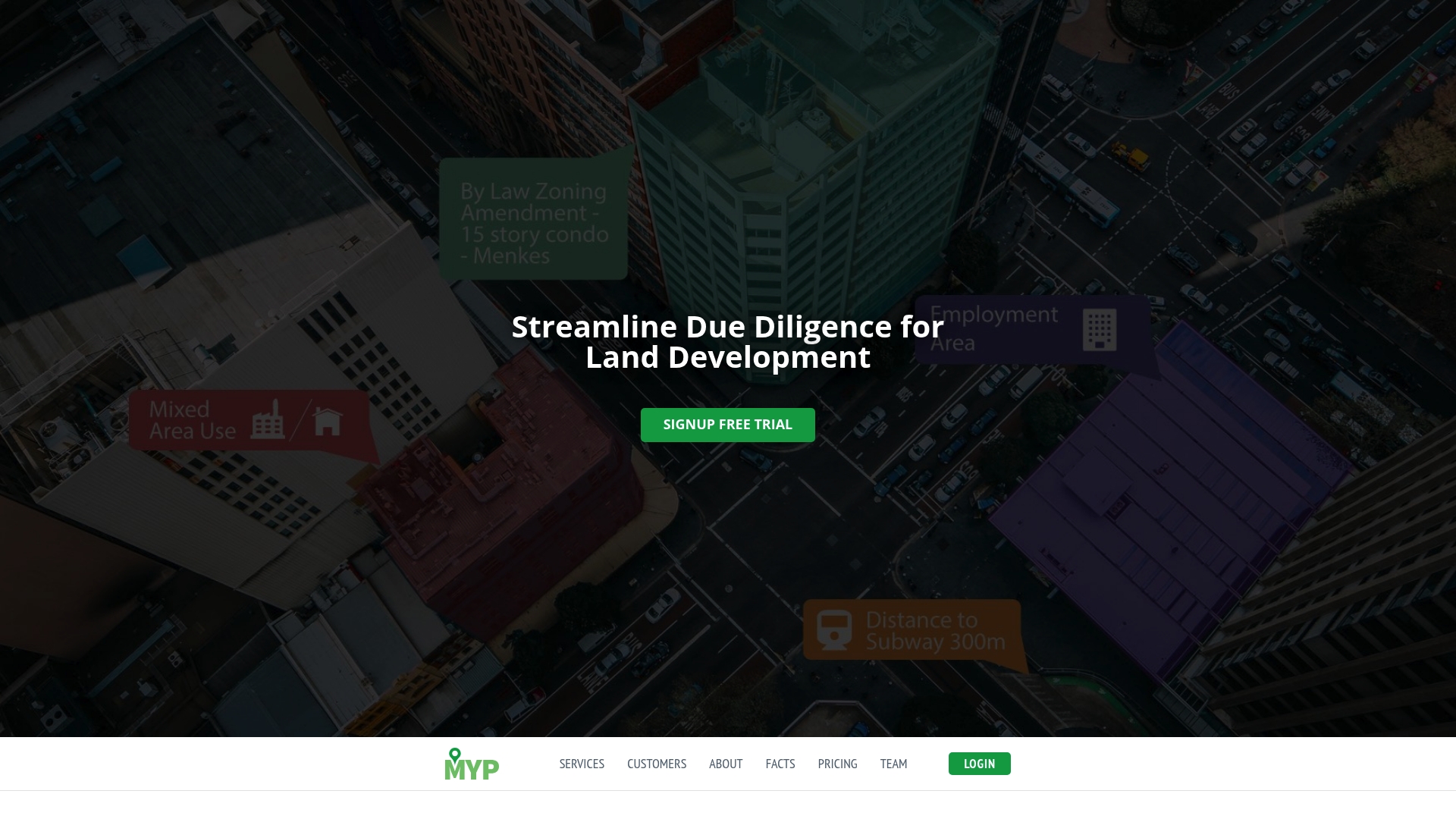
Task: Click the green Login button
Action: click(980, 764)
